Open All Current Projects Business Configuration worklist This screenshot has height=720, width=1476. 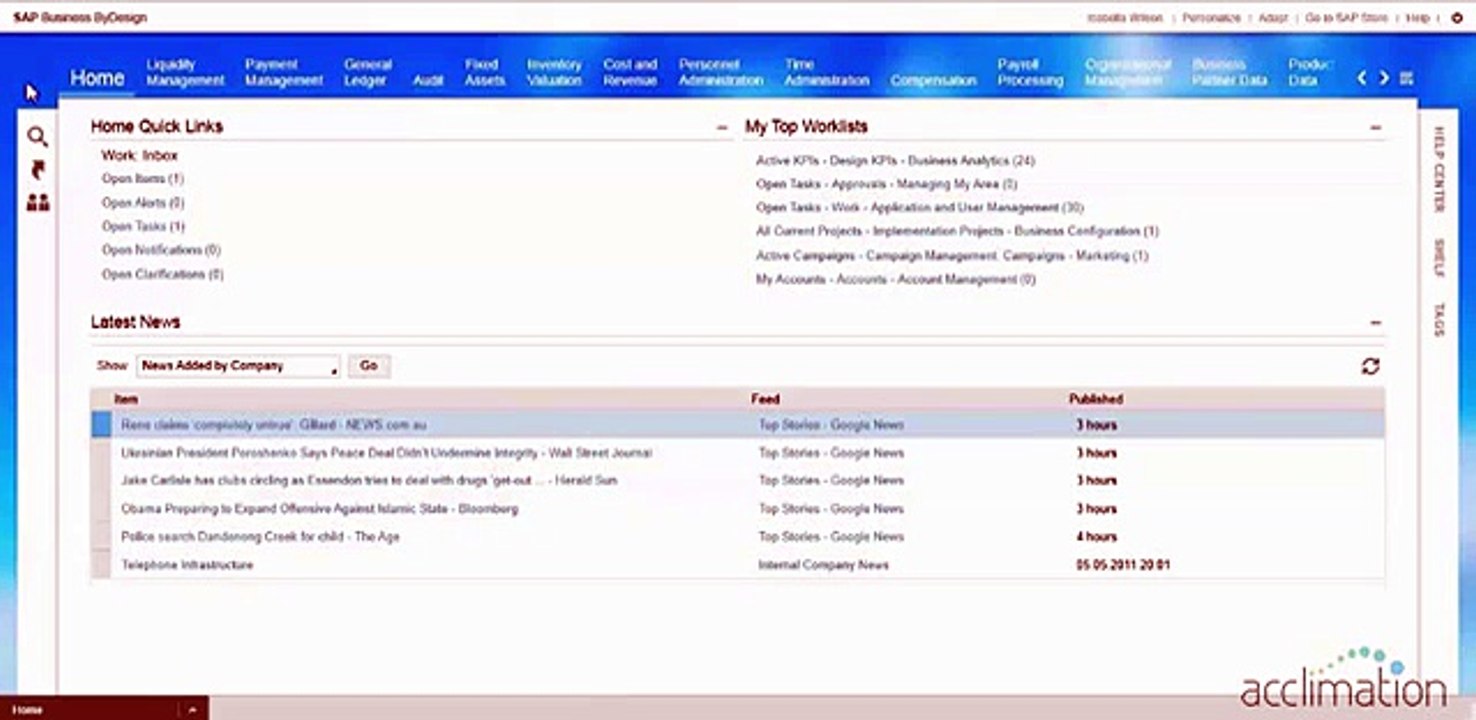pyautogui.click(x=957, y=232)
